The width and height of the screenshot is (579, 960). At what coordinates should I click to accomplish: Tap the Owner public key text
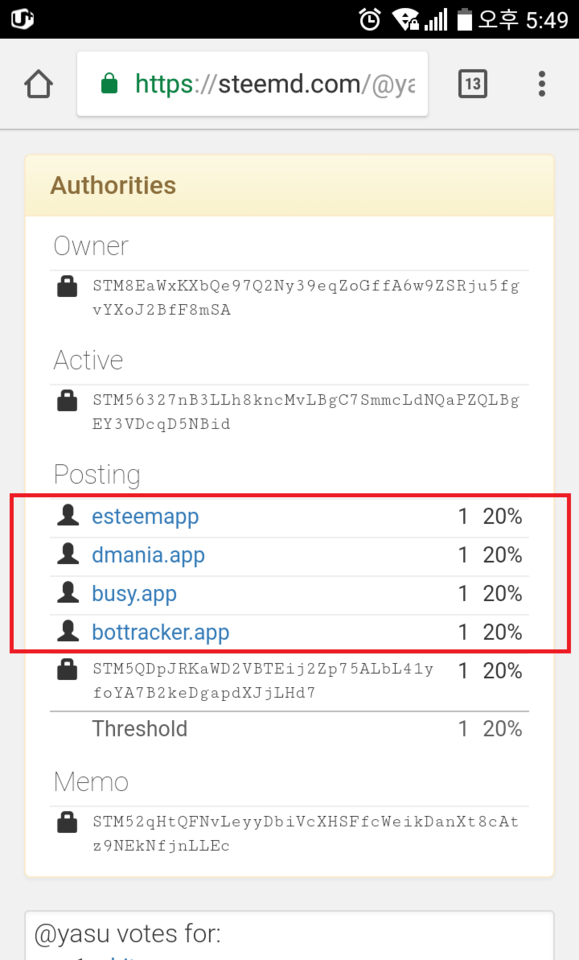306,298
